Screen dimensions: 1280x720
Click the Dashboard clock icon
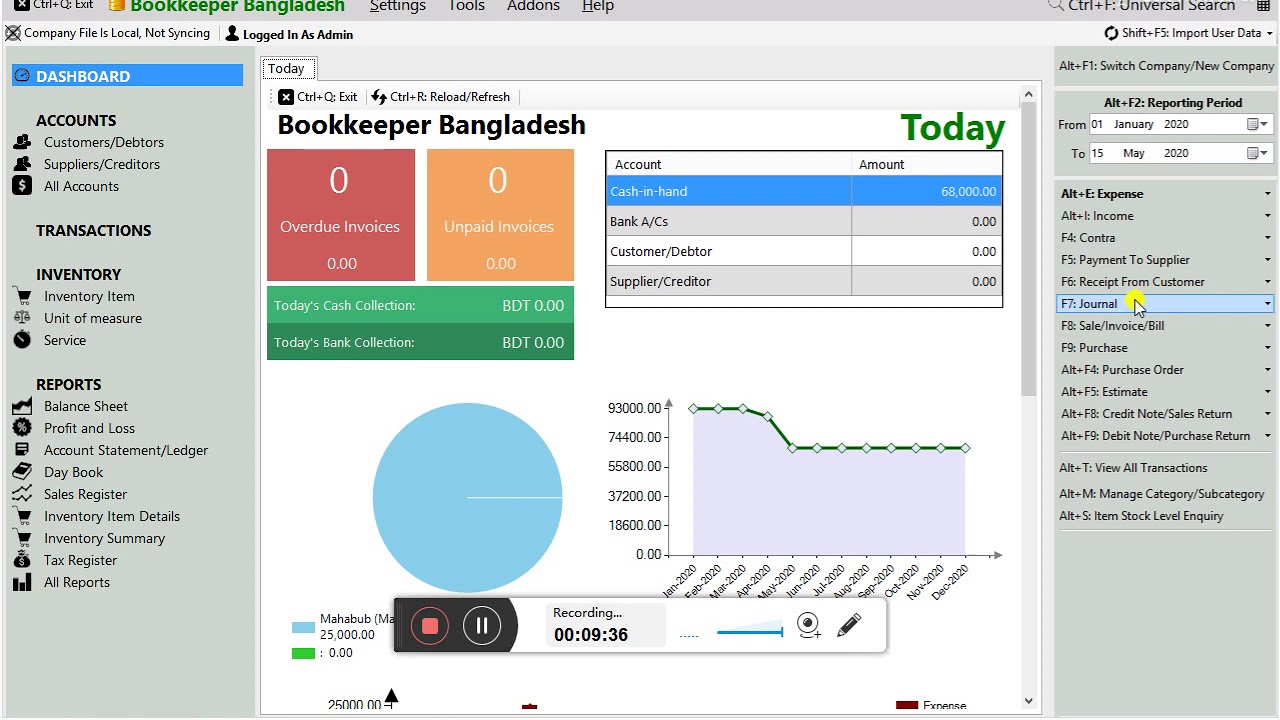pos(22,76)
